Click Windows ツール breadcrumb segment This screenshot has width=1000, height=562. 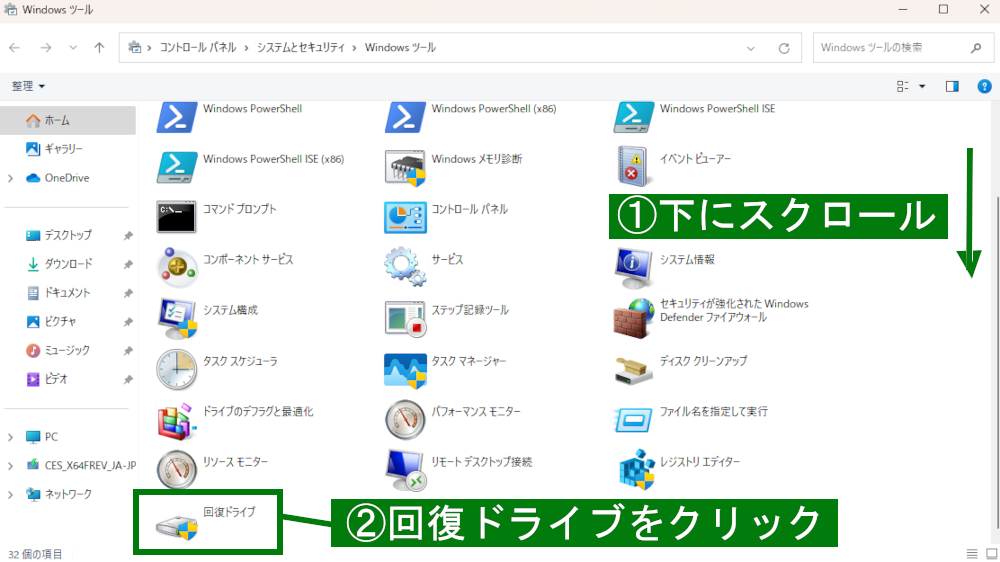[400, 48]
